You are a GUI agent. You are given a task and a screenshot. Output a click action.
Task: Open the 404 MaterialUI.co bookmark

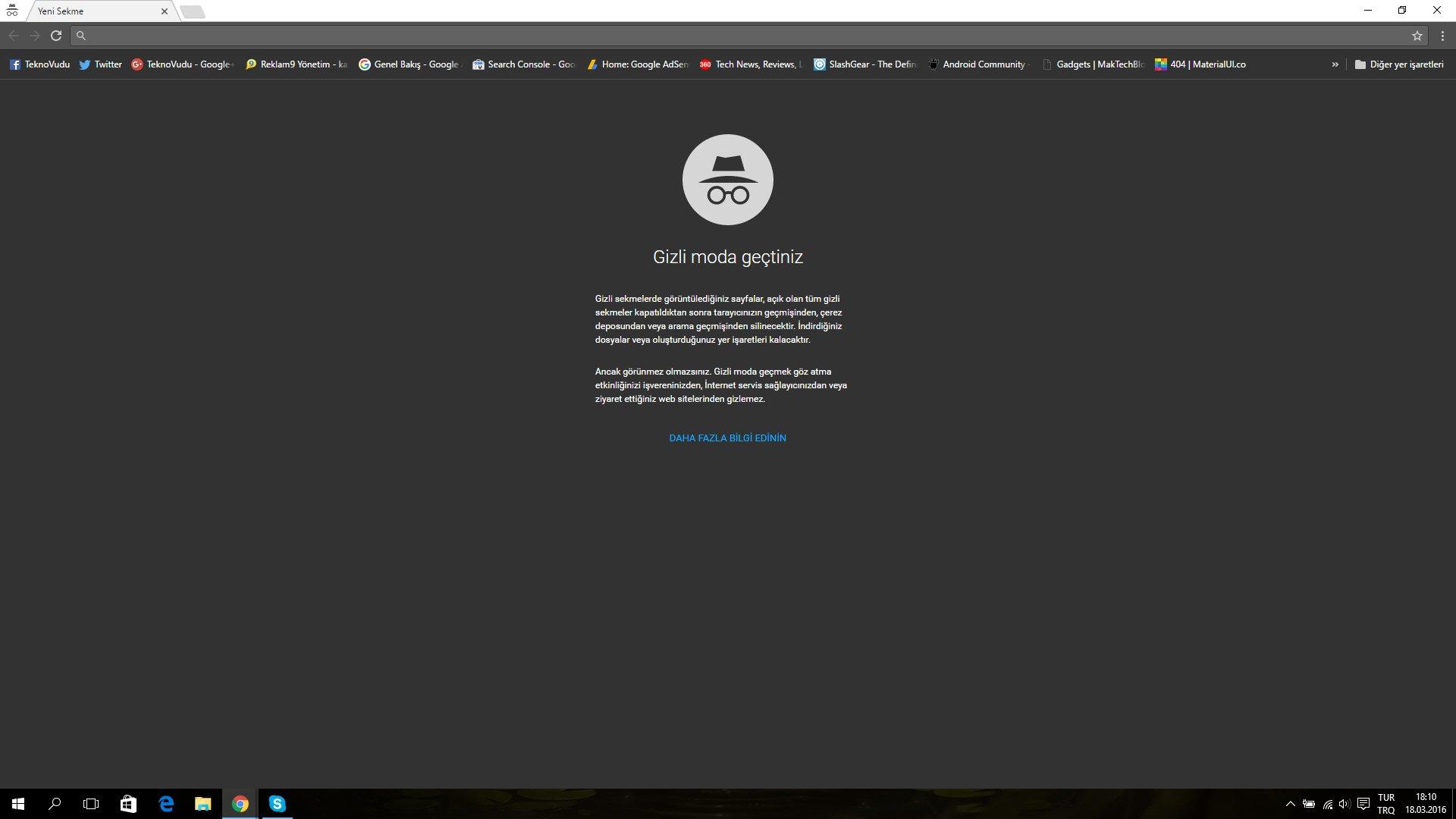pos(1200,64)
